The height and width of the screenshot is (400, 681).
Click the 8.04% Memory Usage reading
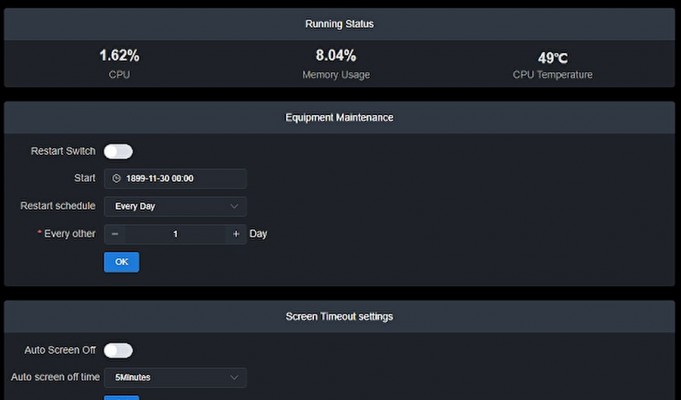click(x=336, y=56)
